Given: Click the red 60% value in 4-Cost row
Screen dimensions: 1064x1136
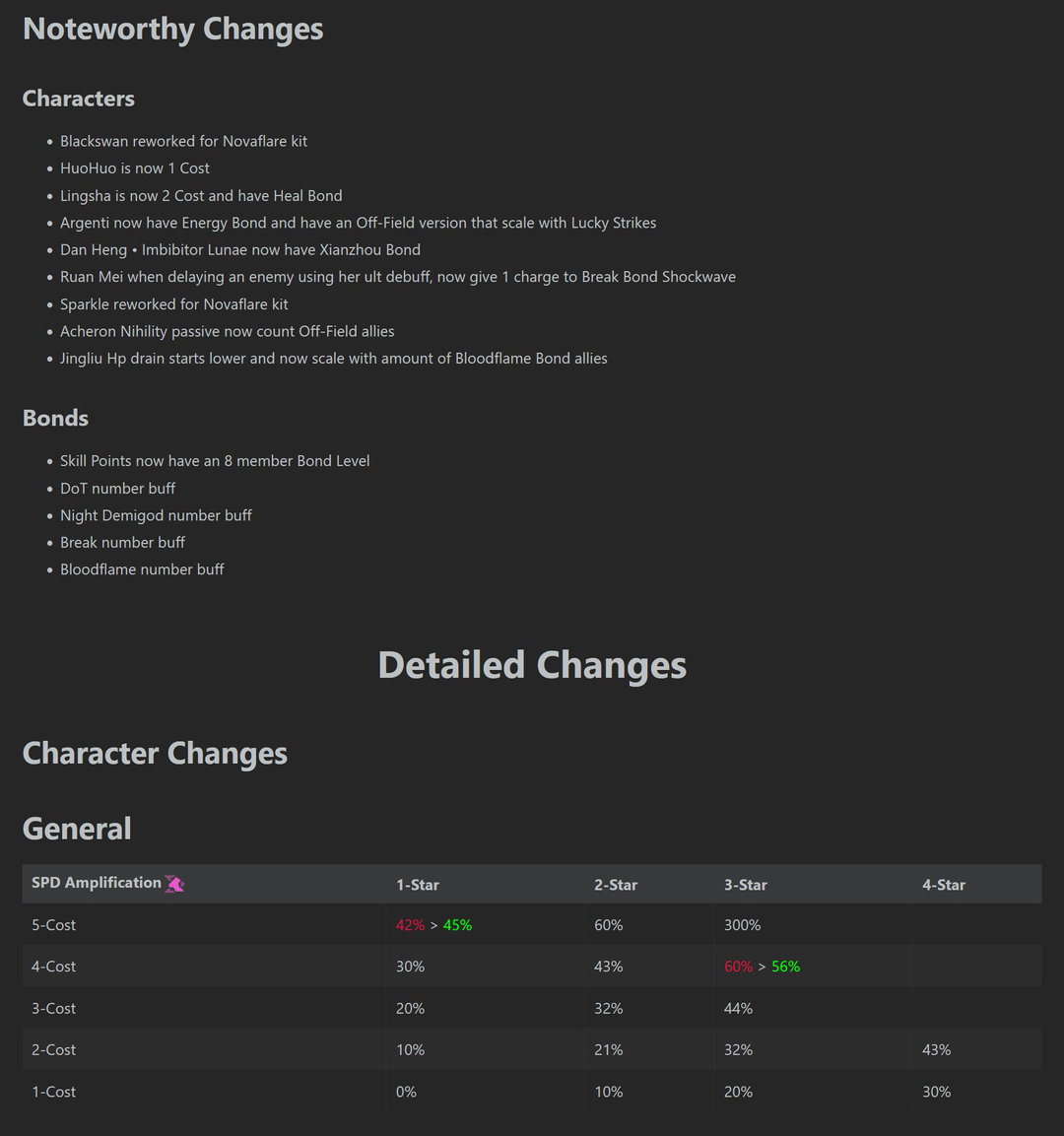Looking at the screenshot, I should coord(738,967).
